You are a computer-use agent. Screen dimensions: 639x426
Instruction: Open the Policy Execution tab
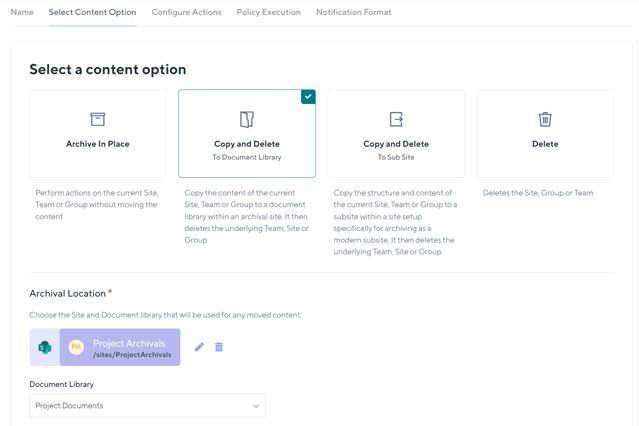coord(268,12)
